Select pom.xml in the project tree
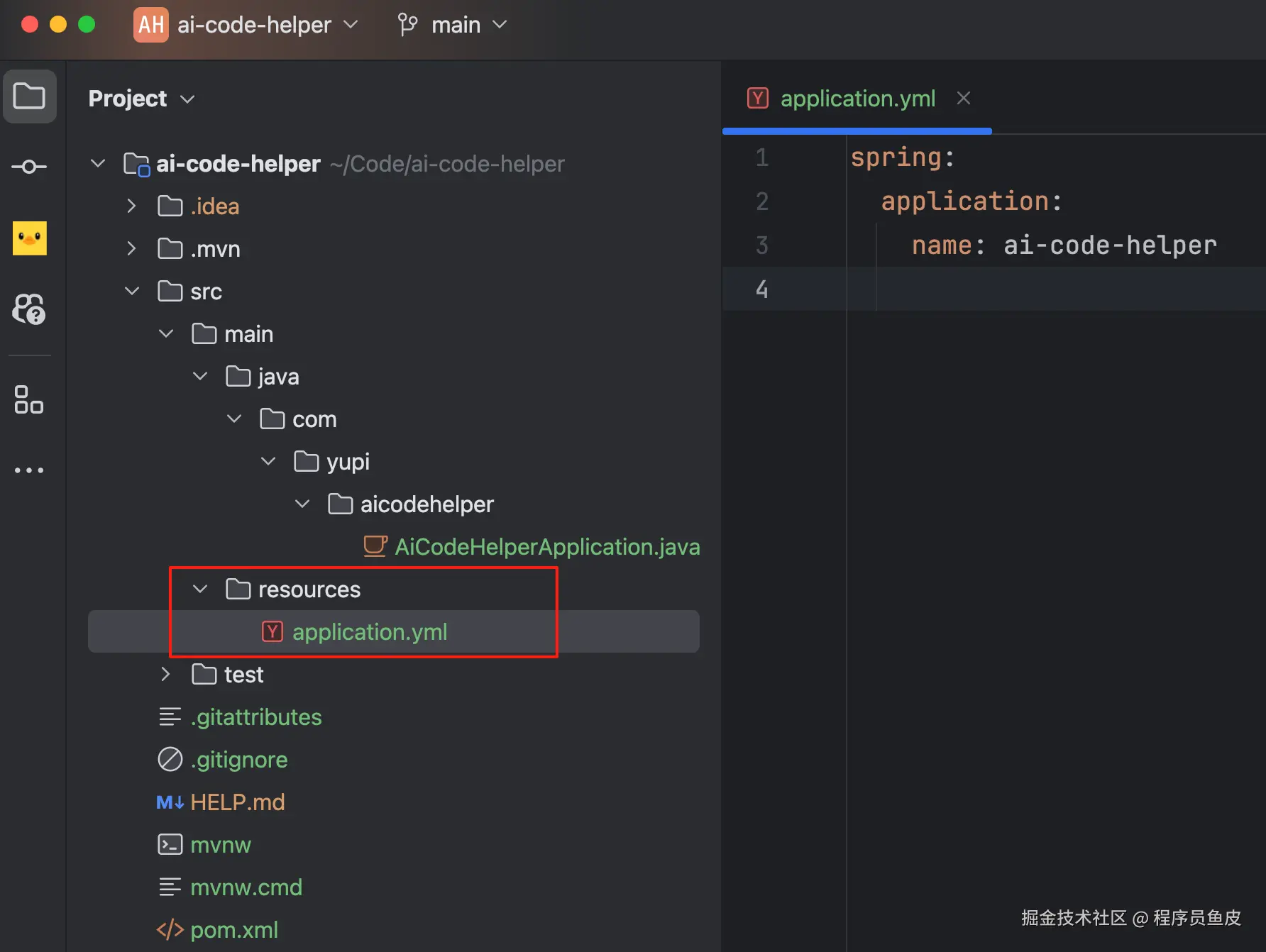The width and height of the screenshot is (1266, 952). pyautogui.click(x=234, y=930)
